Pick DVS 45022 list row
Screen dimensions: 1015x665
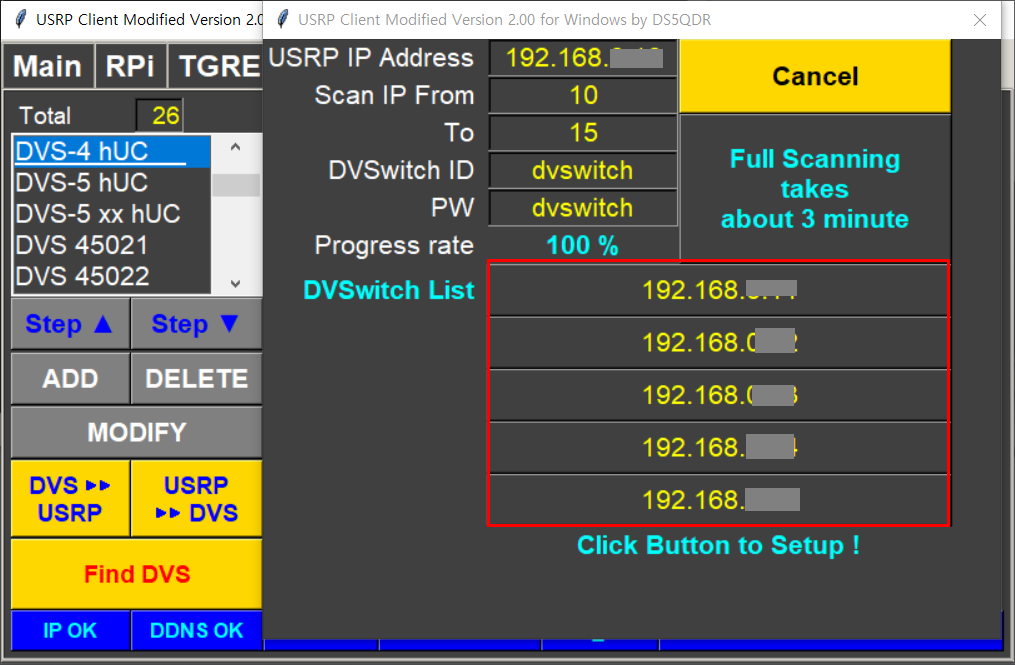[112, 276]
